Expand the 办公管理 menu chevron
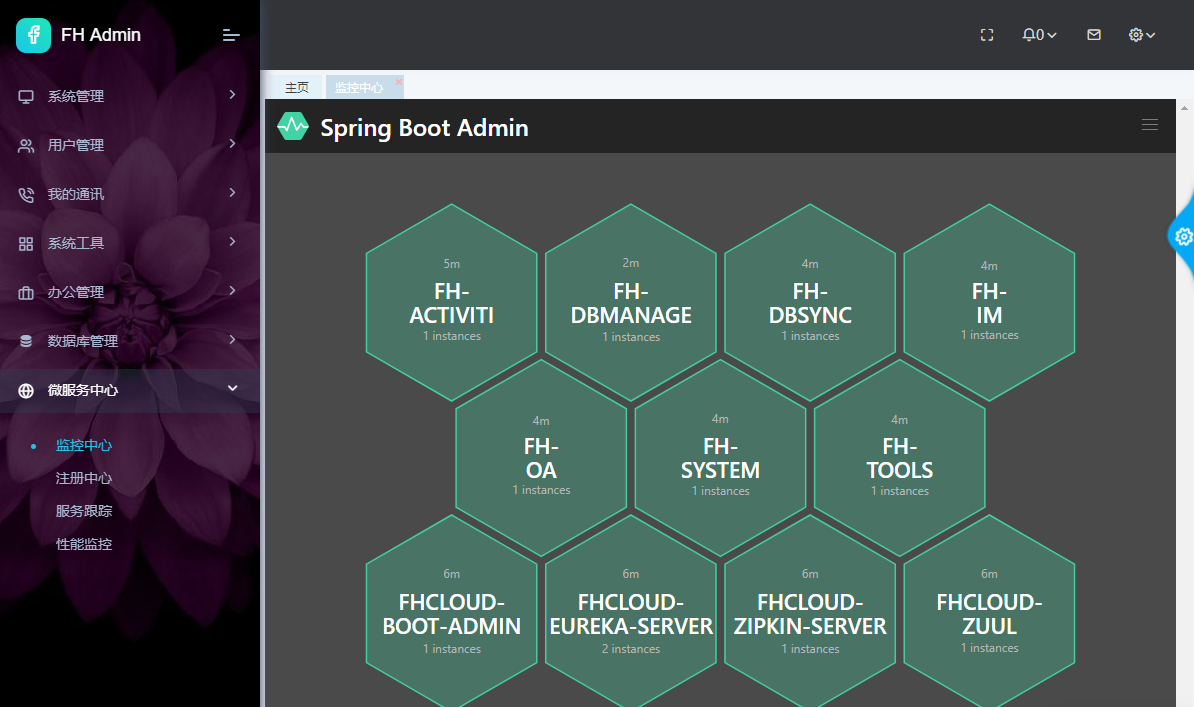The height and width of the screenshot is (707, 1194). (x=232, y=290)
